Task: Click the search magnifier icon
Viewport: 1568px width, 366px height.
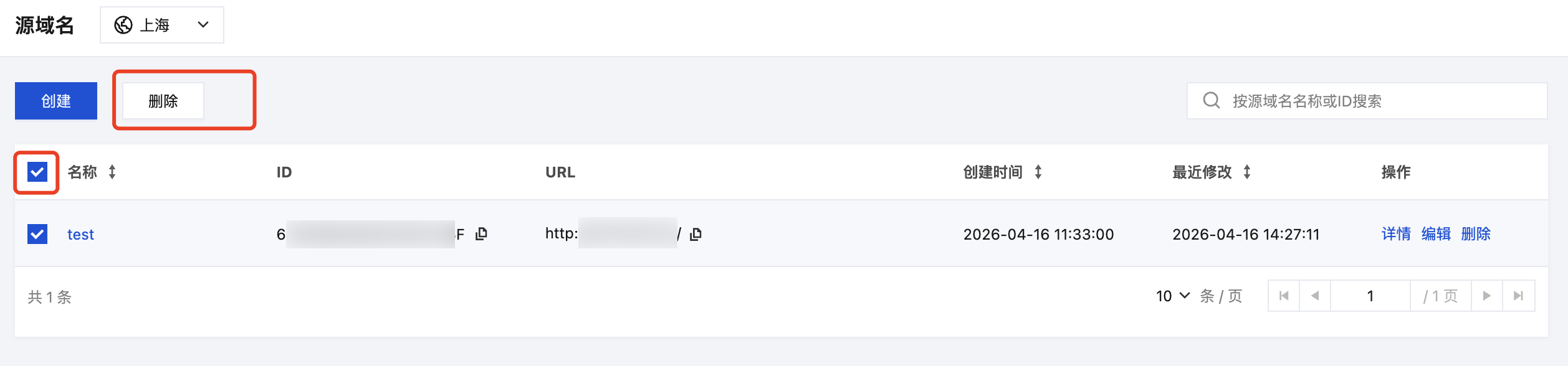Action: (x=1212, y=100)
